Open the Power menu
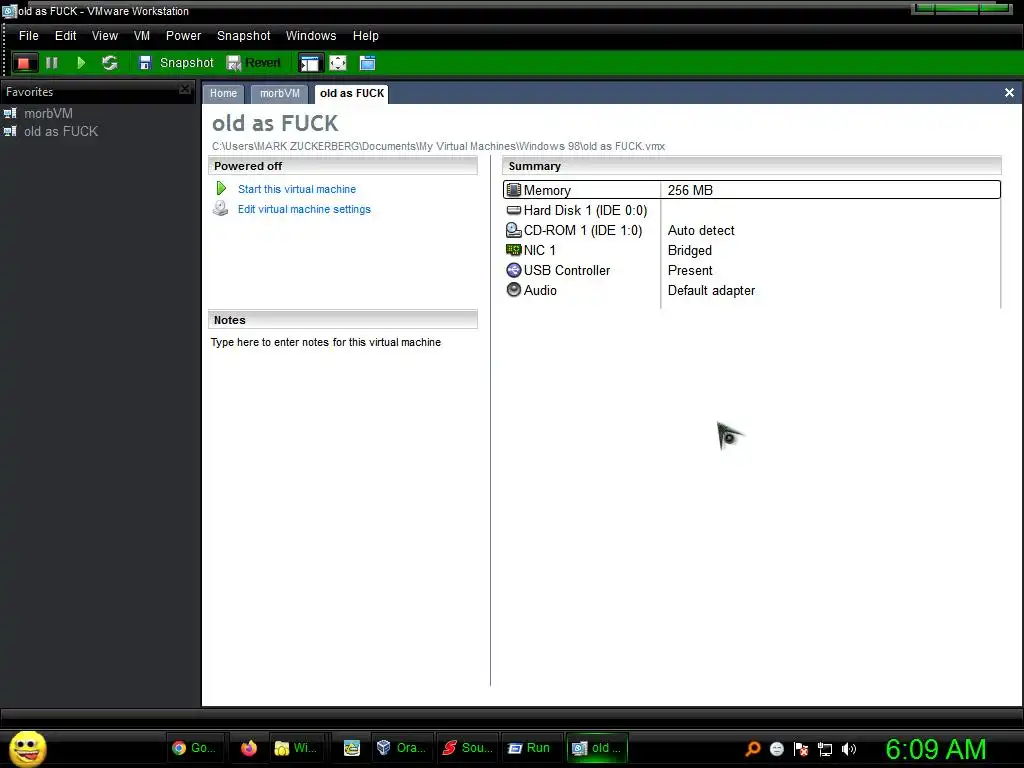1024x768 pixels. click(184, 36)
